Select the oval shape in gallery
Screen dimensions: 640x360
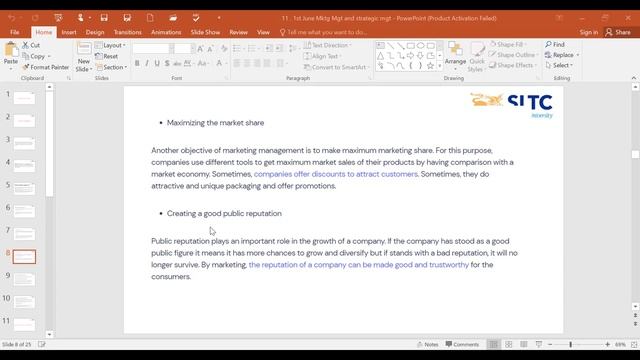point(420,46)
